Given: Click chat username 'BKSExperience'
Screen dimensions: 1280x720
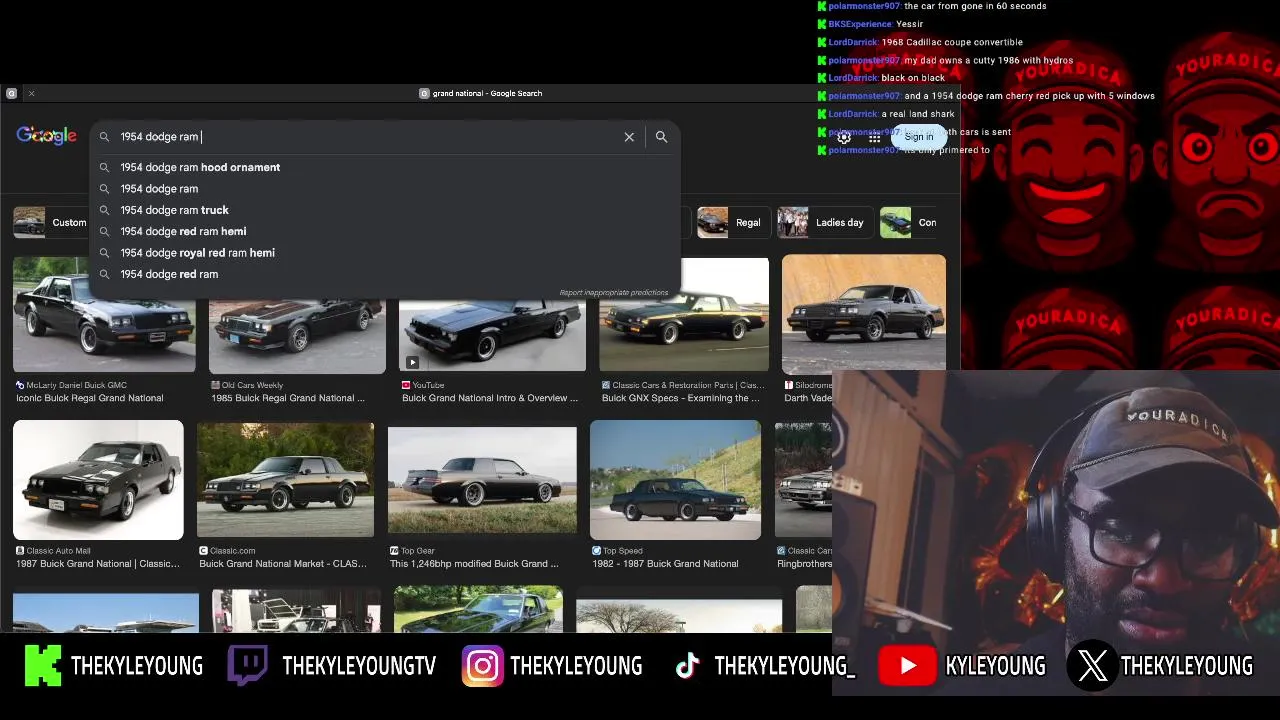Looking at the screenshot, I should click(859, 24).
